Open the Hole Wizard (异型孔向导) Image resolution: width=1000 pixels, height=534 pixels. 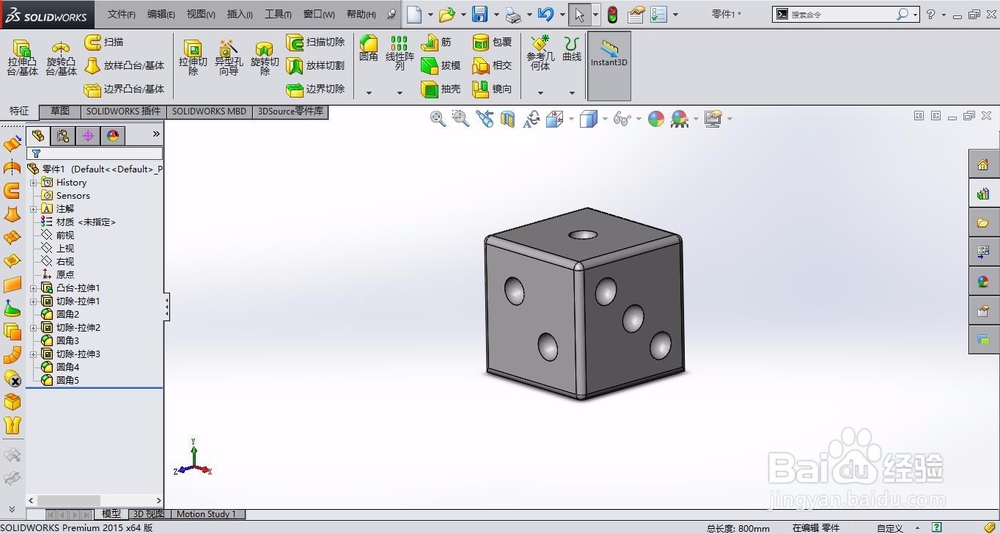click(x=228, y=57)
